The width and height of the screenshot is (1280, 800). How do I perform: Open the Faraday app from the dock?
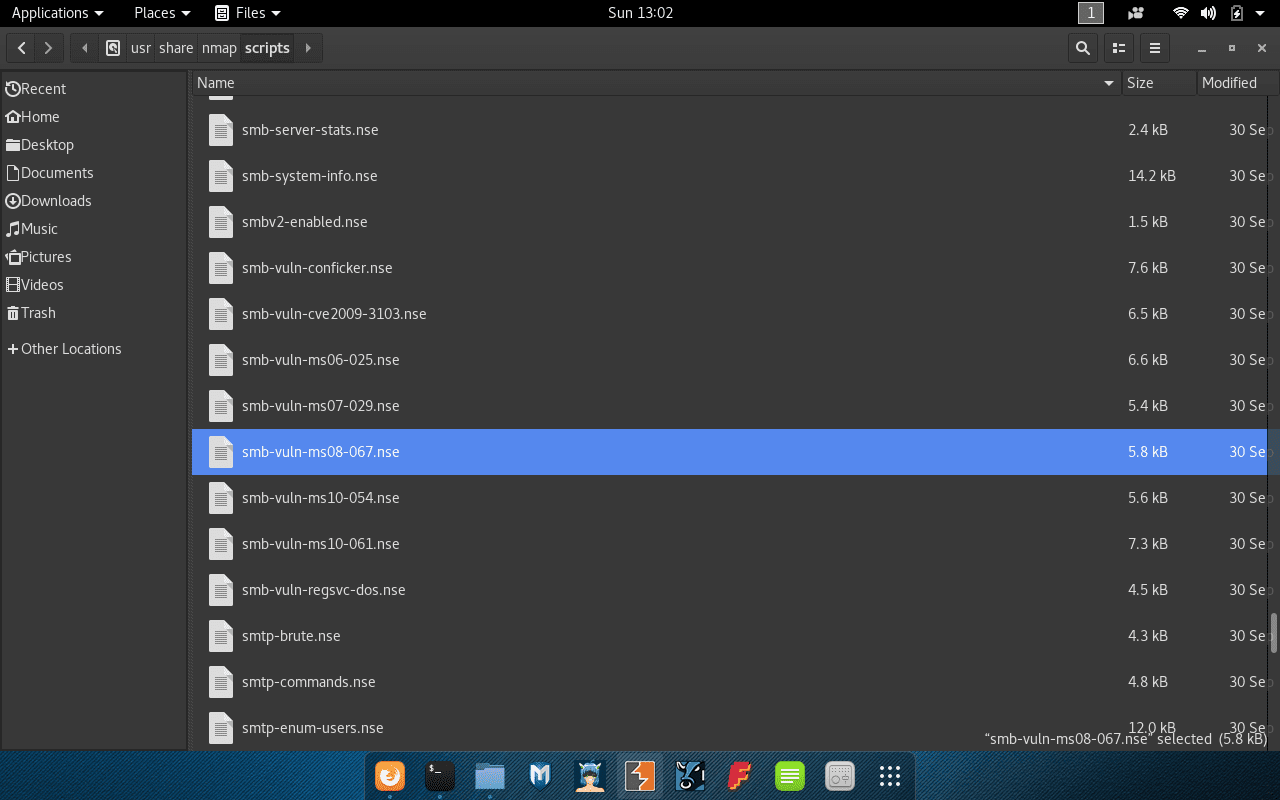click(740, 776)
